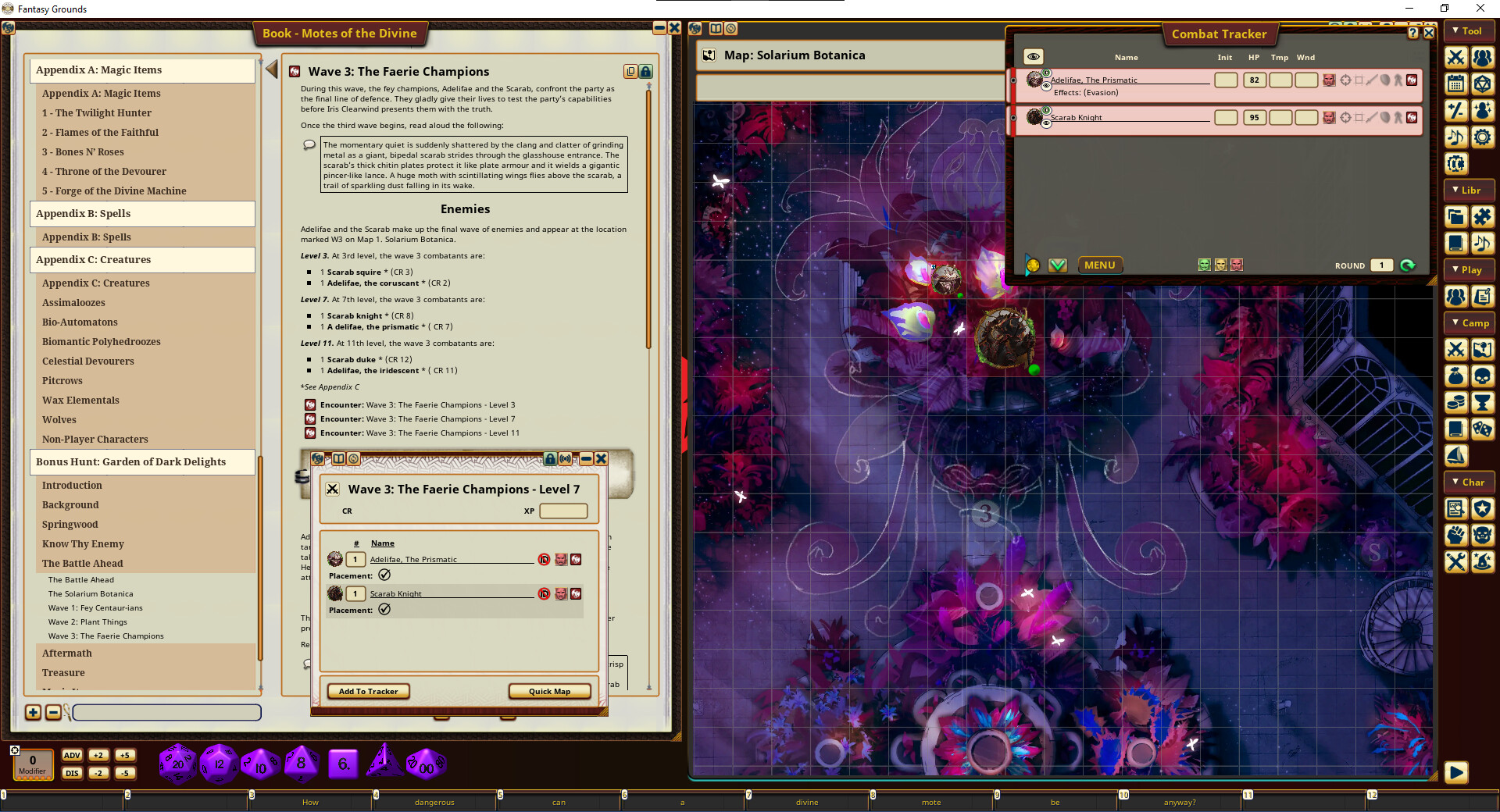1500x812 pixels.
Task: Roll the d10 die
Action: pos(260,764)
